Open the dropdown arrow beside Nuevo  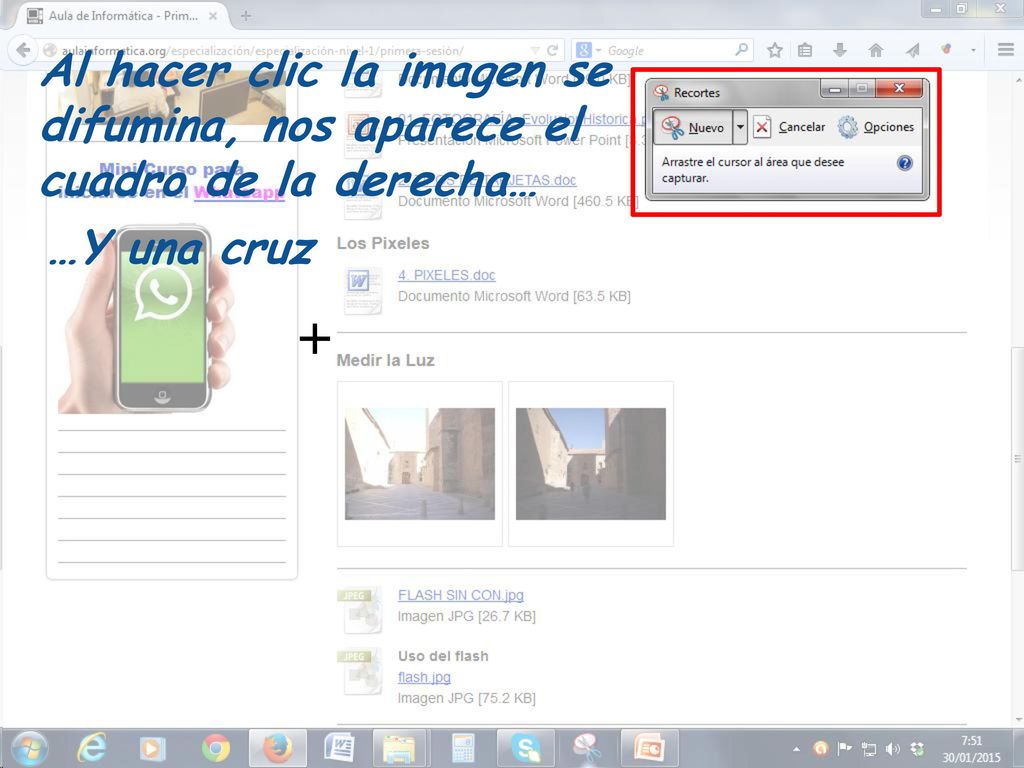(x=740, y=127)
